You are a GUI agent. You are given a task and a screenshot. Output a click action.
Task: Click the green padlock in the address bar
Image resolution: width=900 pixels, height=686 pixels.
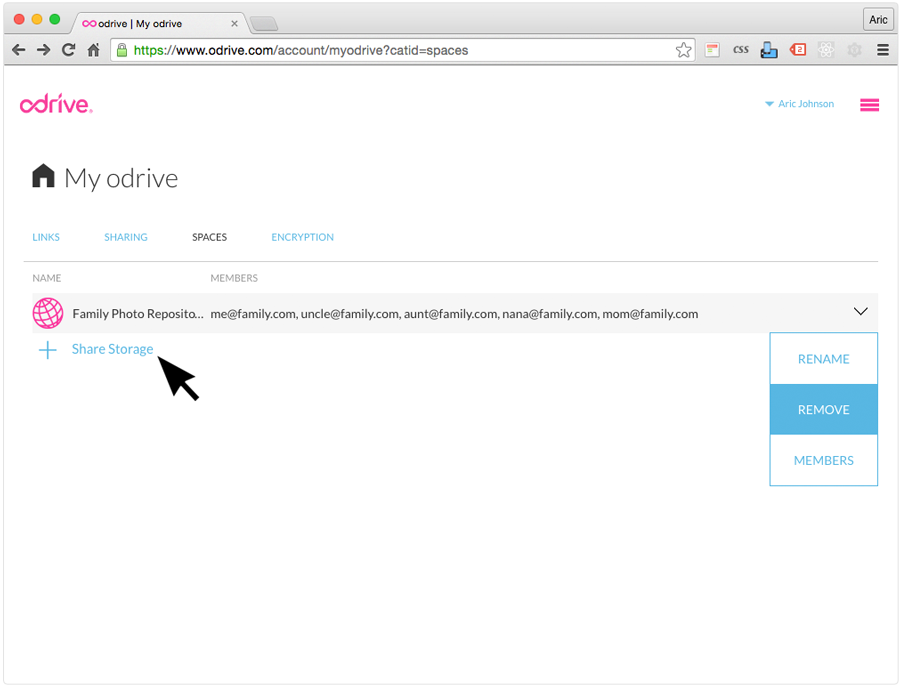[122, 50]
